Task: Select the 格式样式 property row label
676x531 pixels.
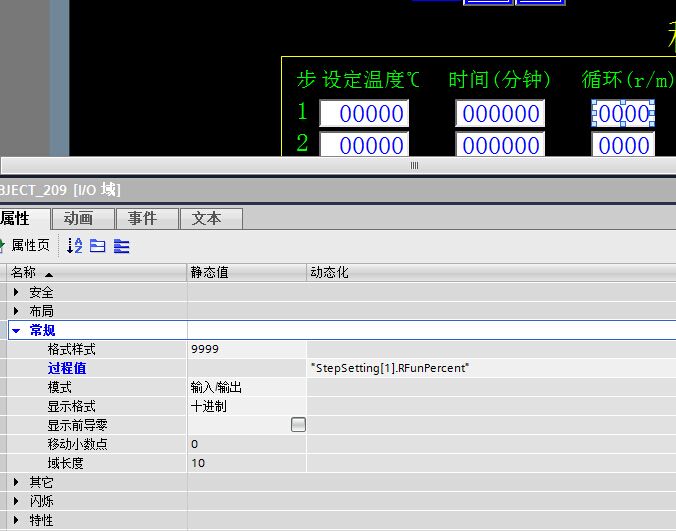Action: click(x=72, y=349)
